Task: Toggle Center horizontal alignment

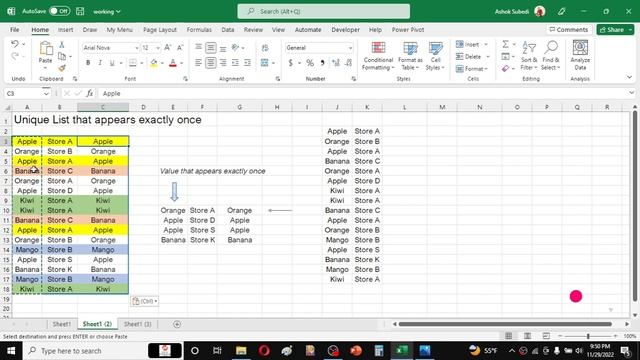Action: coord(211,63)
